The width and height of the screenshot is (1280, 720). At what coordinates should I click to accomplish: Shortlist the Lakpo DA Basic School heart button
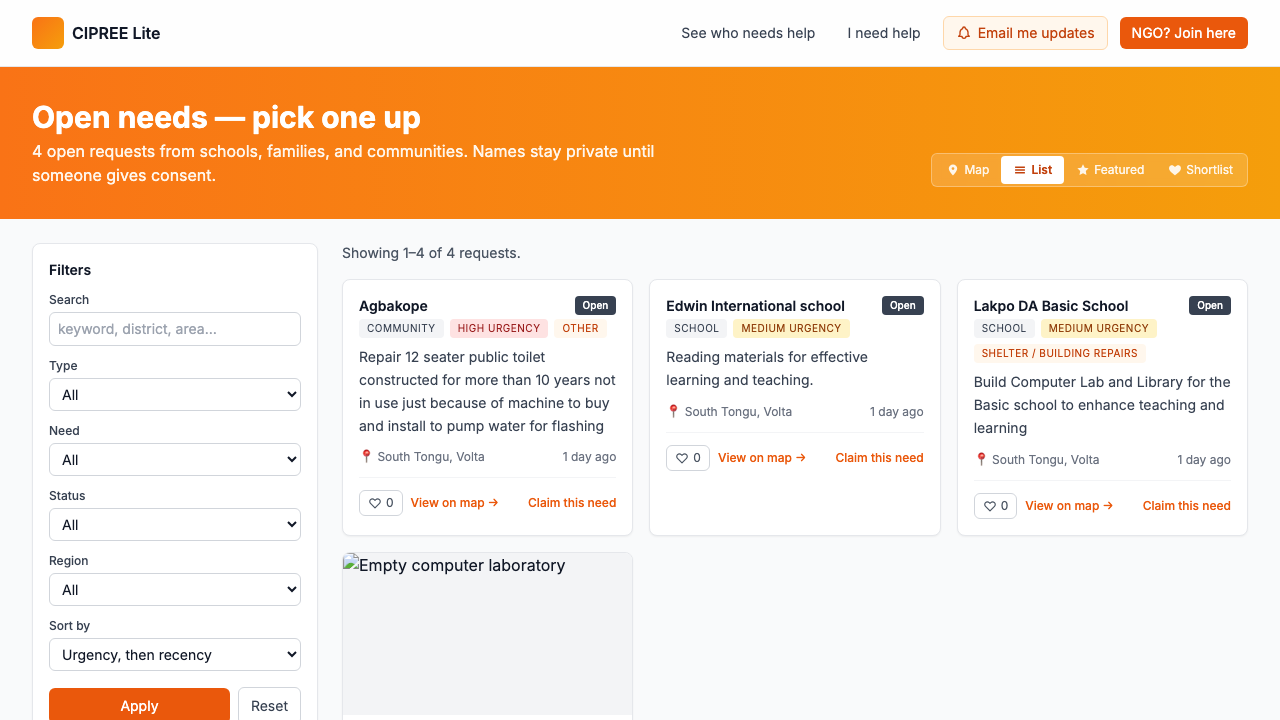(995, 506)
